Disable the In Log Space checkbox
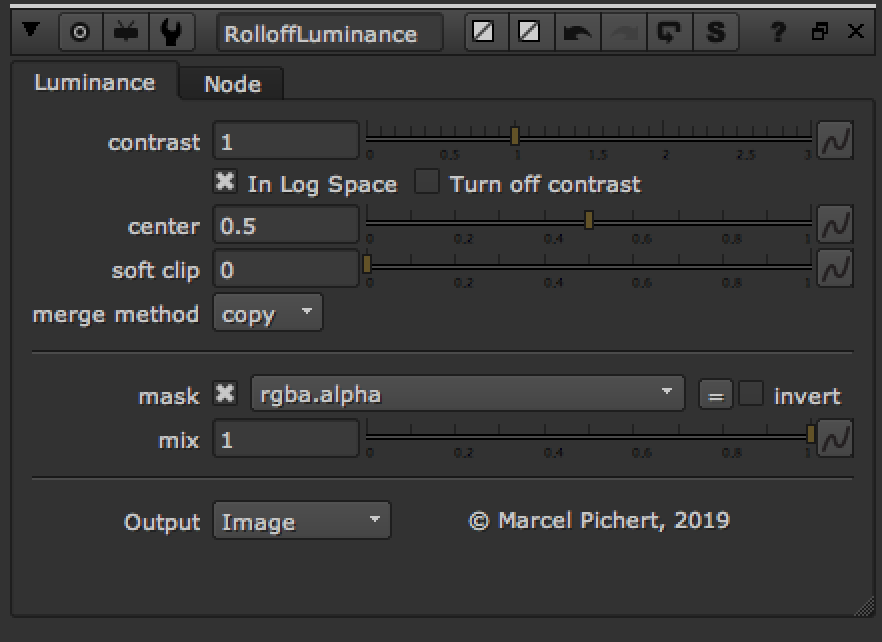This screenshot has width=882, height=642. pyautogui.click(x=226, y=183)
